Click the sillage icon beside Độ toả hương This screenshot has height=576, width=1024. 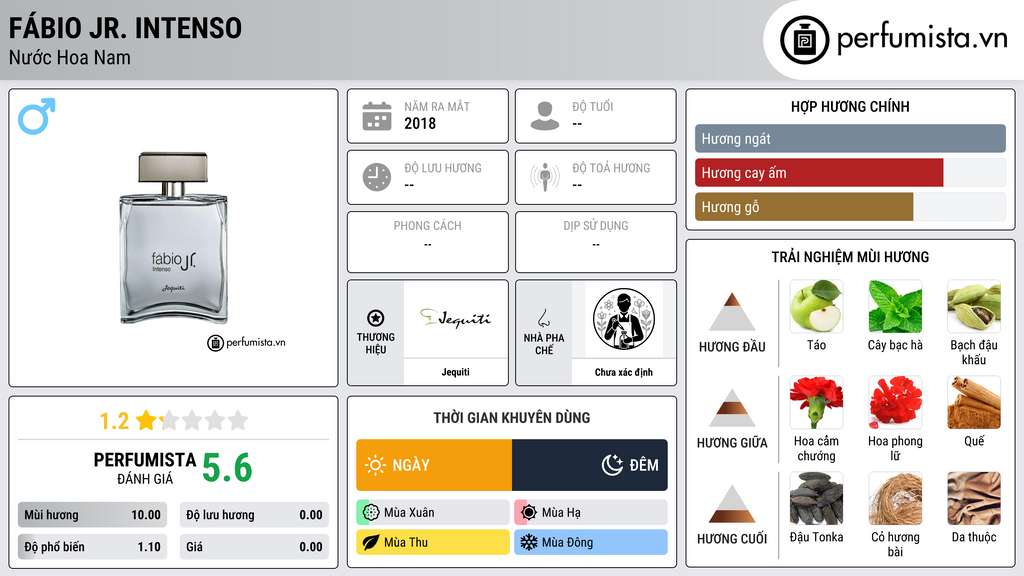click(545, 177)
